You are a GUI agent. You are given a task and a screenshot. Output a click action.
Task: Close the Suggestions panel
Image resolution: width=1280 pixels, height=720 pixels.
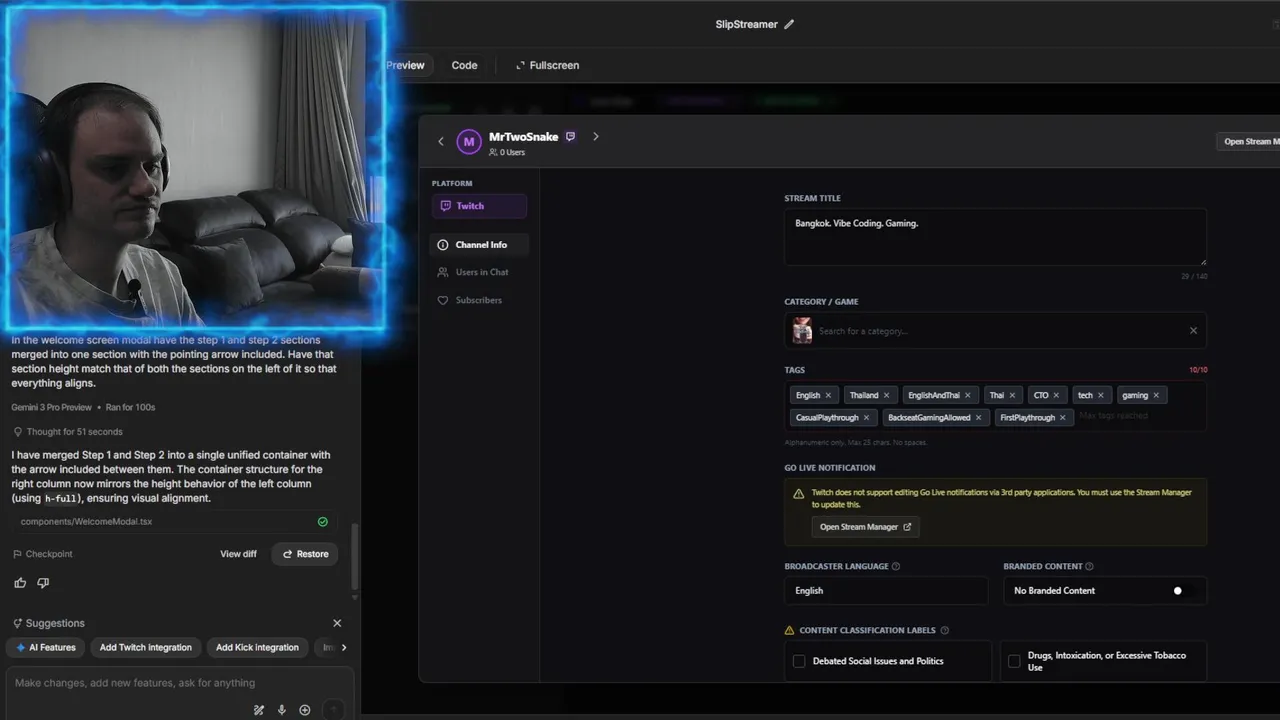pos(337,623)
